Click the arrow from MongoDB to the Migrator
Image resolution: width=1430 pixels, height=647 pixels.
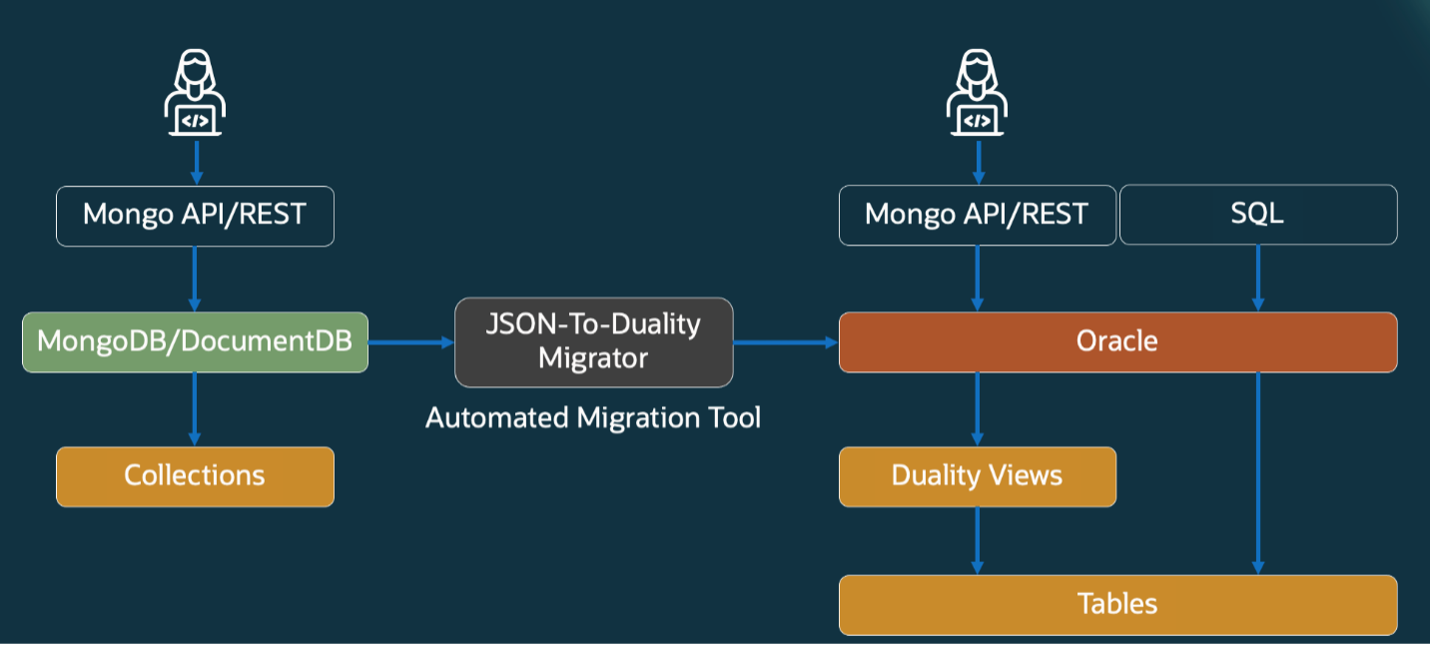click(x=410, y=342)
